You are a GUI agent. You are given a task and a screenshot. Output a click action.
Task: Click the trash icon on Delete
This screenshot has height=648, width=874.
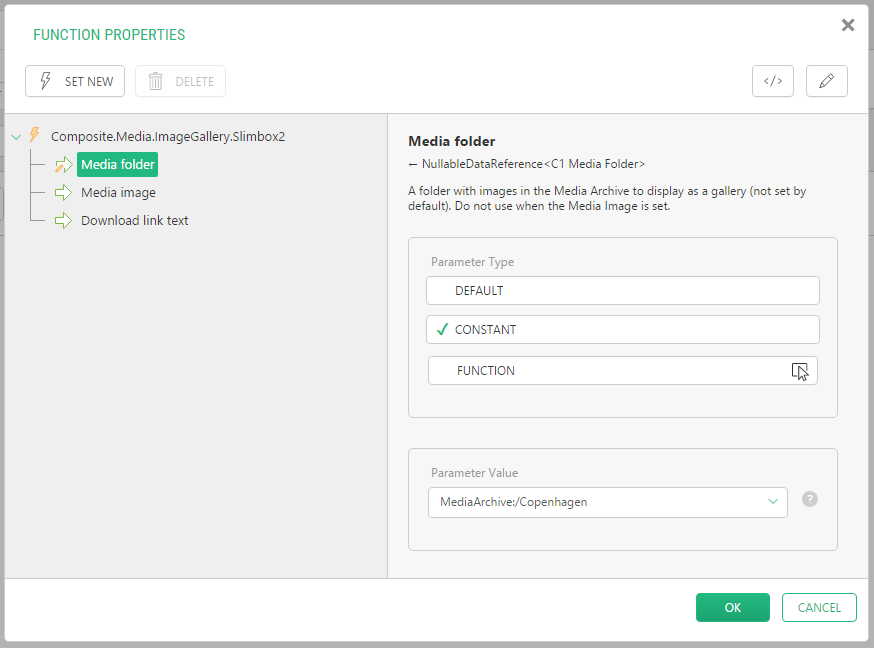(x=156, y=82)
